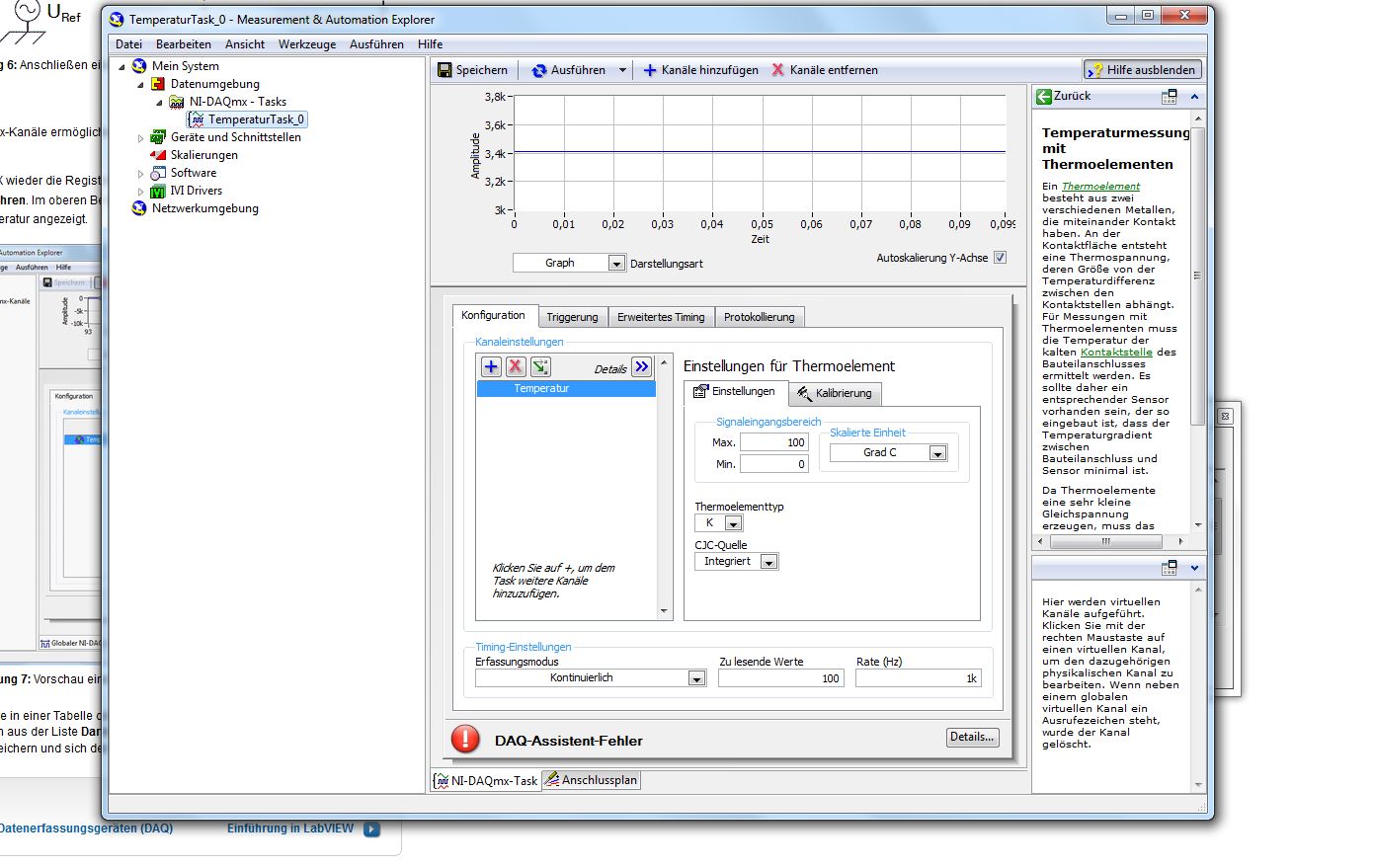Open the Ausführen menu in menu bar
This screenshot has height=868, width=1374.
point(376,44)
